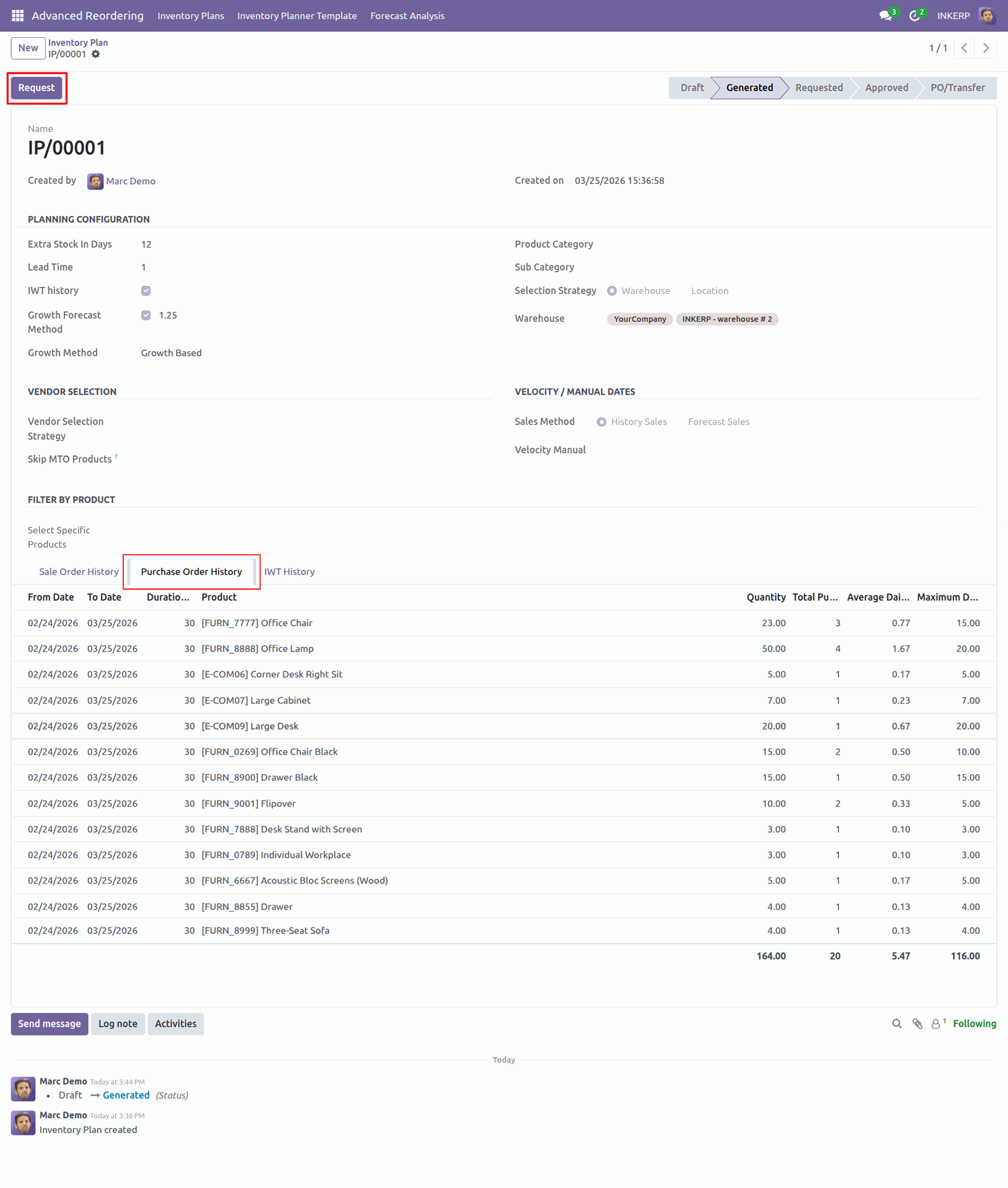1008x1188 pixels.
Task: Select the PO/Transfer status stage
Action: point(957,88)
